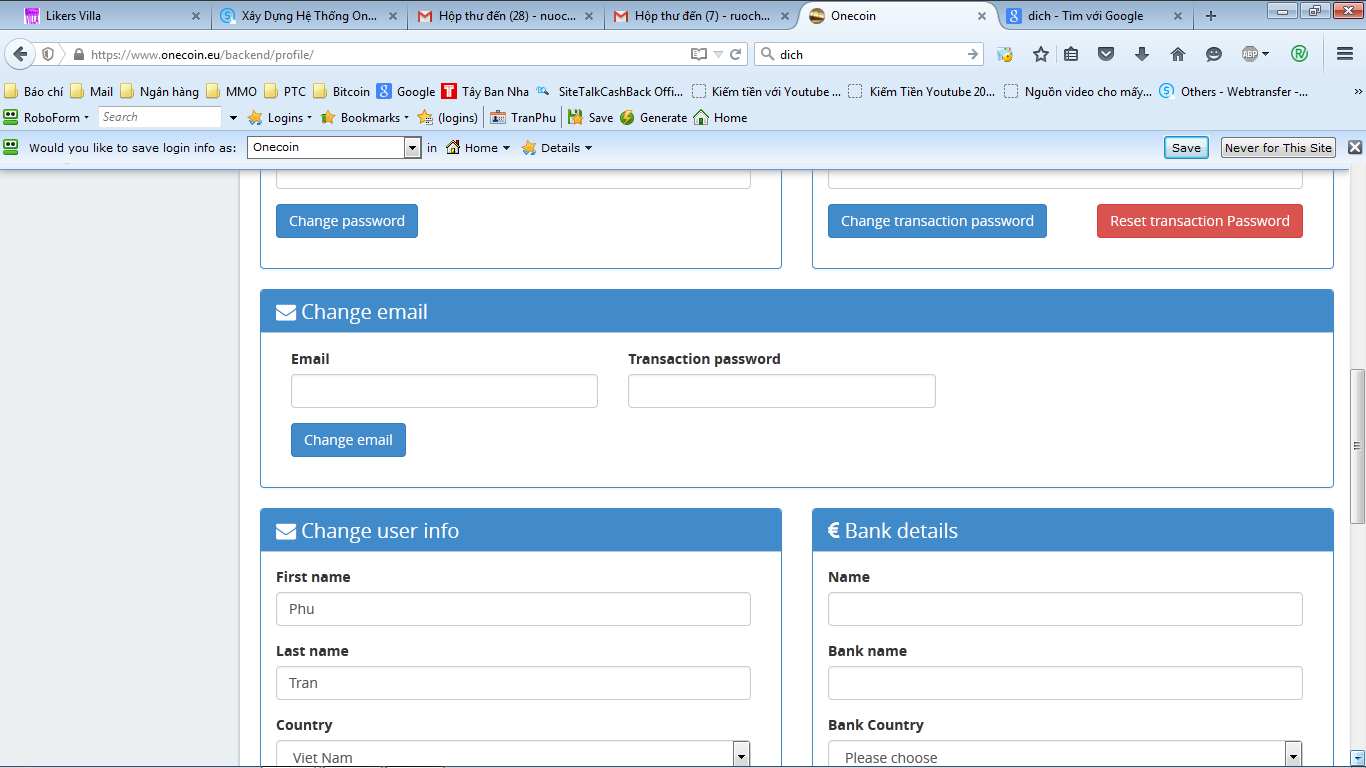1366x768 pixels.
Task: Open Adblock Plus ABP menu
Action: point(1254,54)
